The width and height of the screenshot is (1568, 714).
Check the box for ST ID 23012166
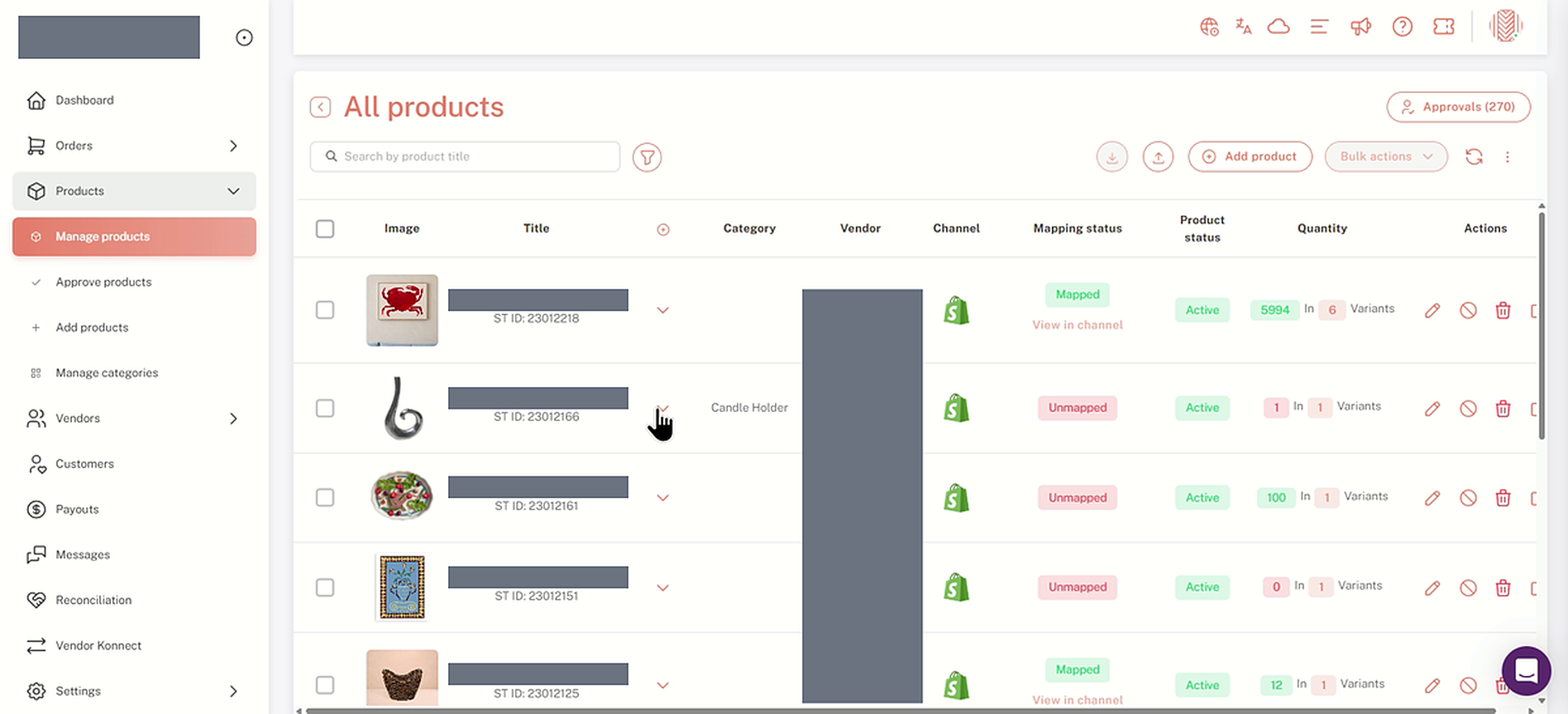pyautogui.click(x=325, y=408)
